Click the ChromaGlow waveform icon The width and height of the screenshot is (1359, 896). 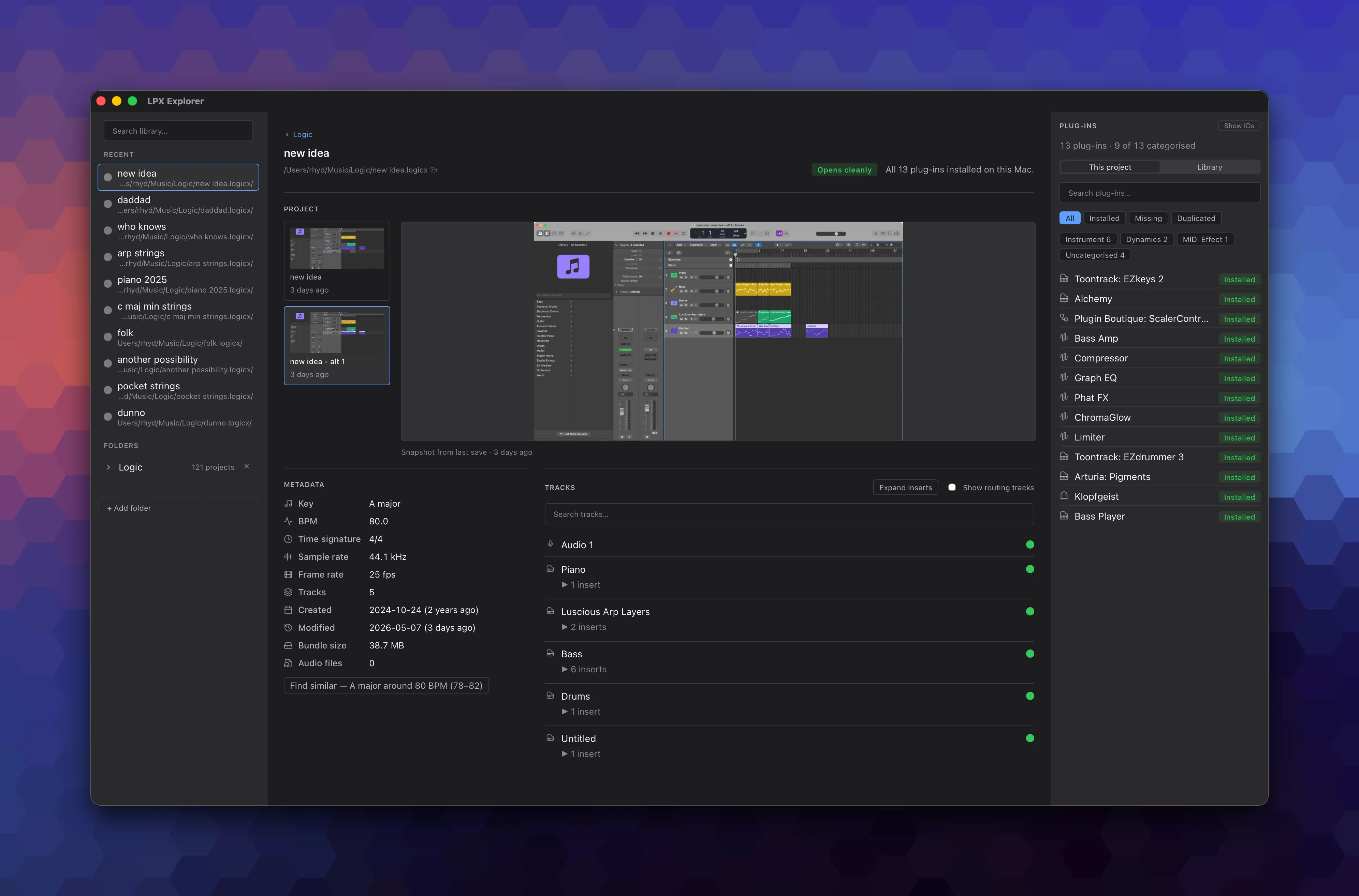[1064, 417]
